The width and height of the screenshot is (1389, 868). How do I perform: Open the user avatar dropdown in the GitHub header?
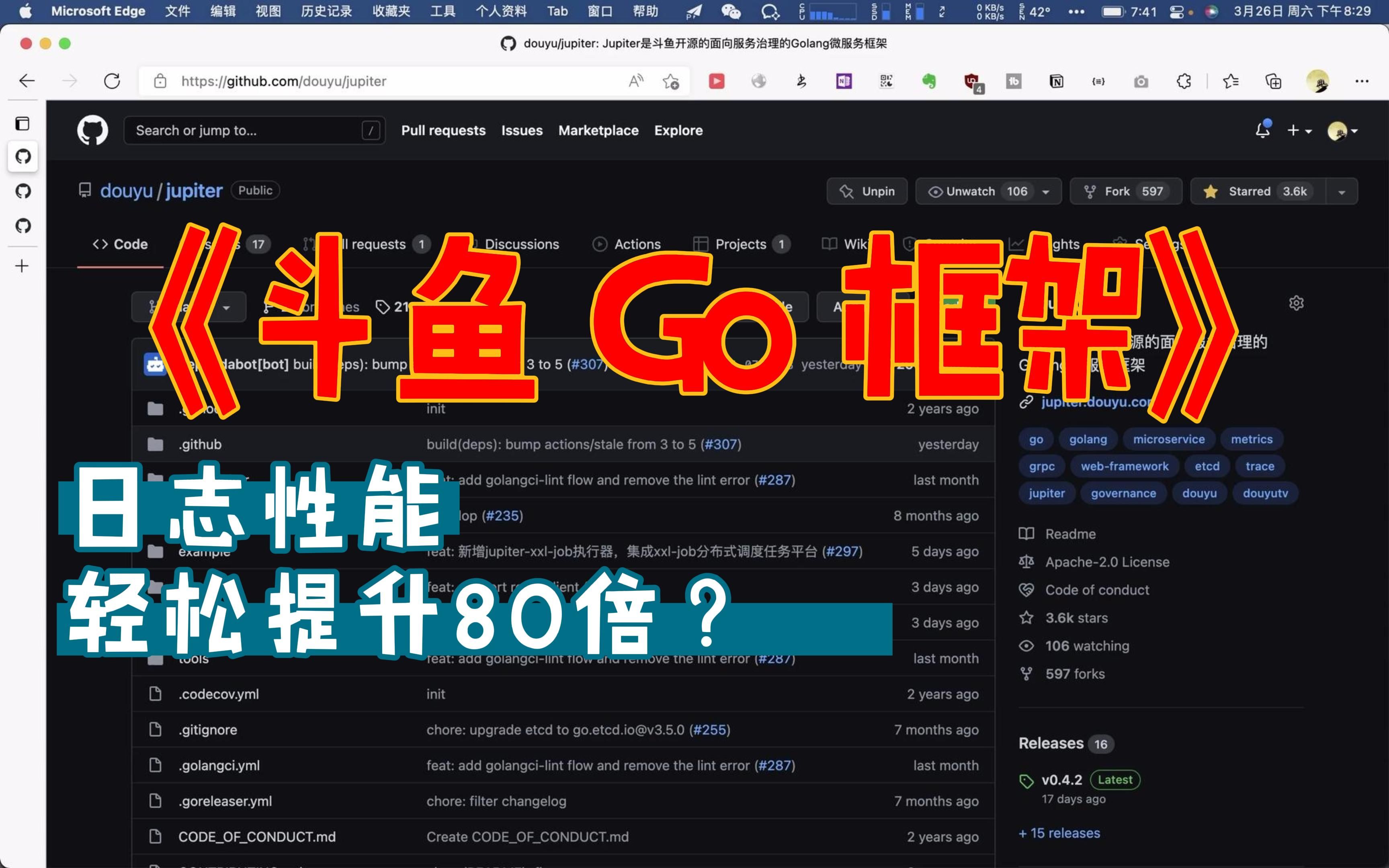[x=1342, y=131]
